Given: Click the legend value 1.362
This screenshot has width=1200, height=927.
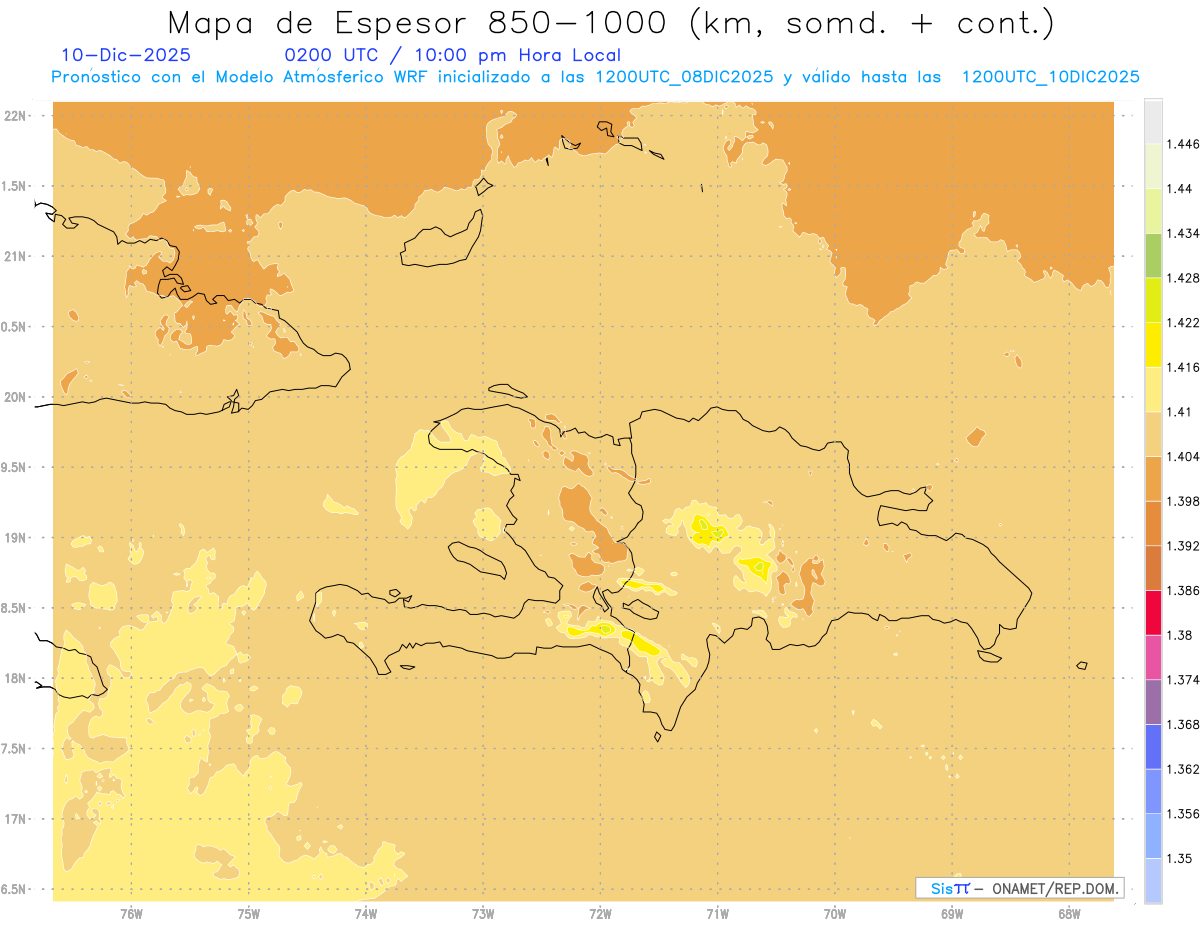Looking at the screenshot, I should (x=1184, y=769).
